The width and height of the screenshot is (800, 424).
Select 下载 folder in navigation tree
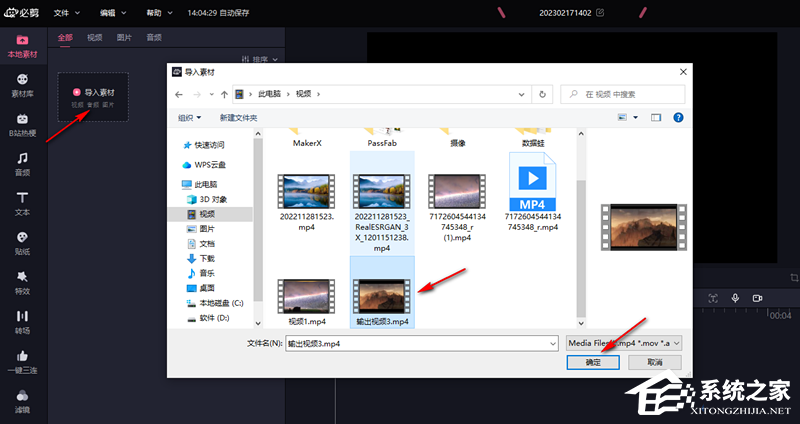(x=201, y=258)
